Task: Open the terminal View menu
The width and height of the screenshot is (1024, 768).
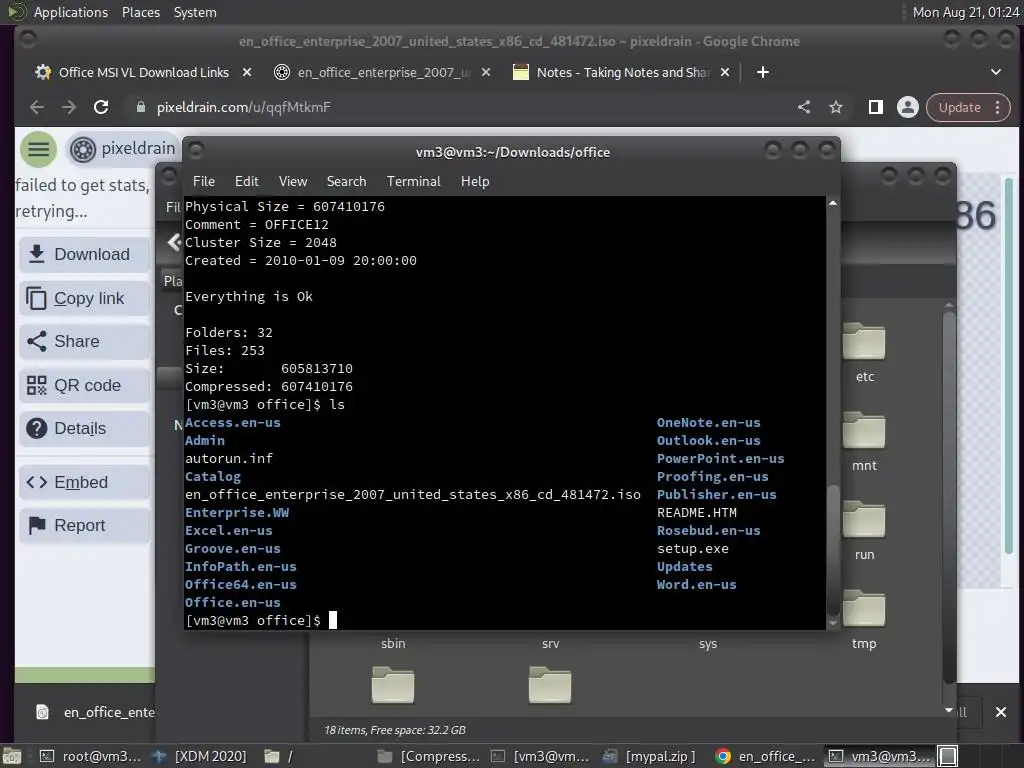Action: (293, 182)
